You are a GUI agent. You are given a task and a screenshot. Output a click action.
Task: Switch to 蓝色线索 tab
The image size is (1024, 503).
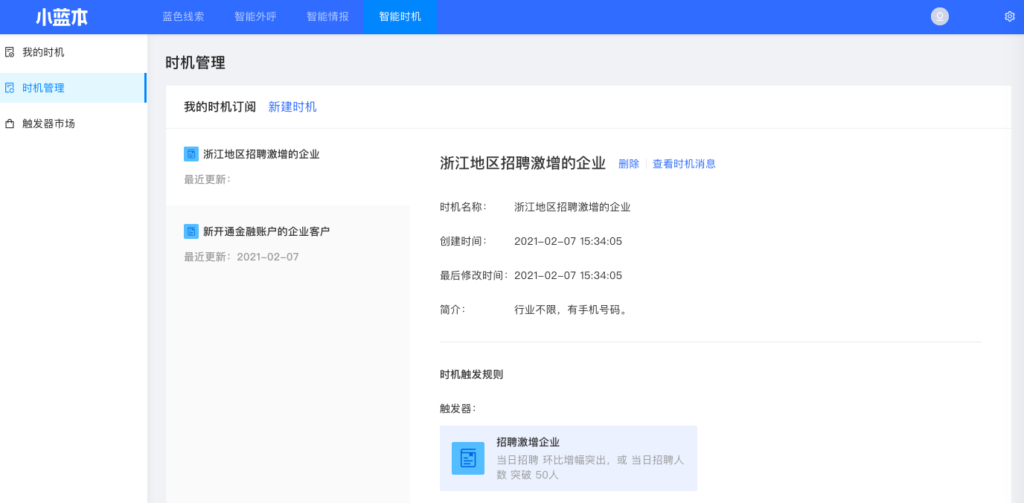(183, 17)
